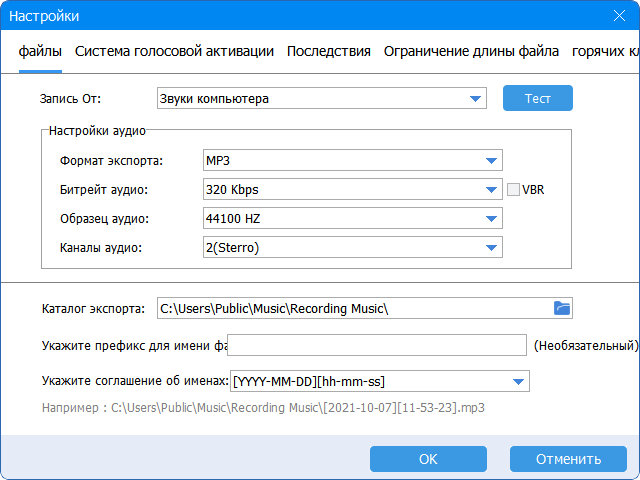
Task: Click the folder browse icon for export directory
Action: pyautogui.click(x=561, y=308)
